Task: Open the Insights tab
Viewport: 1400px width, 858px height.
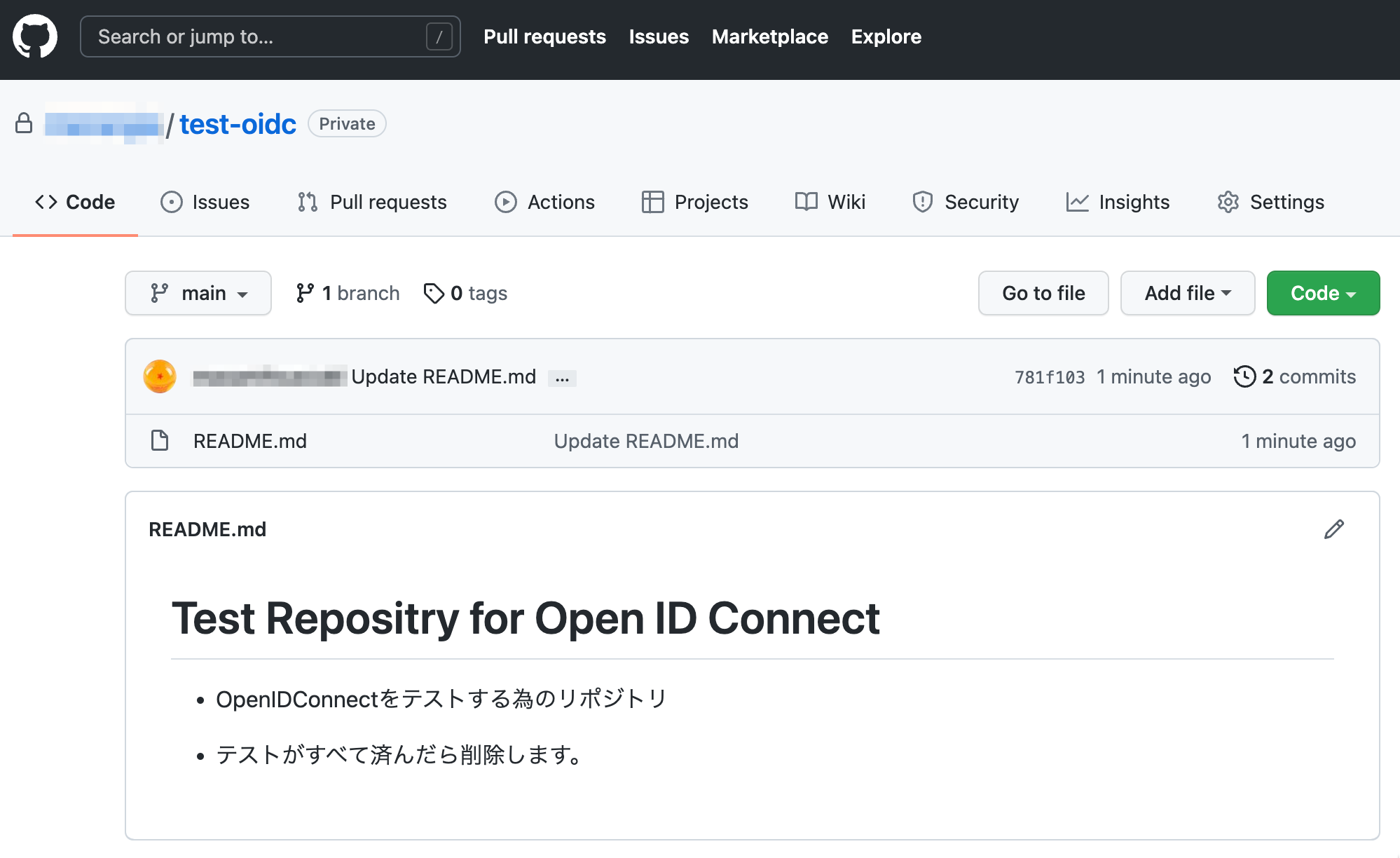Action: pyautogui.click(x=1118, y=202)
